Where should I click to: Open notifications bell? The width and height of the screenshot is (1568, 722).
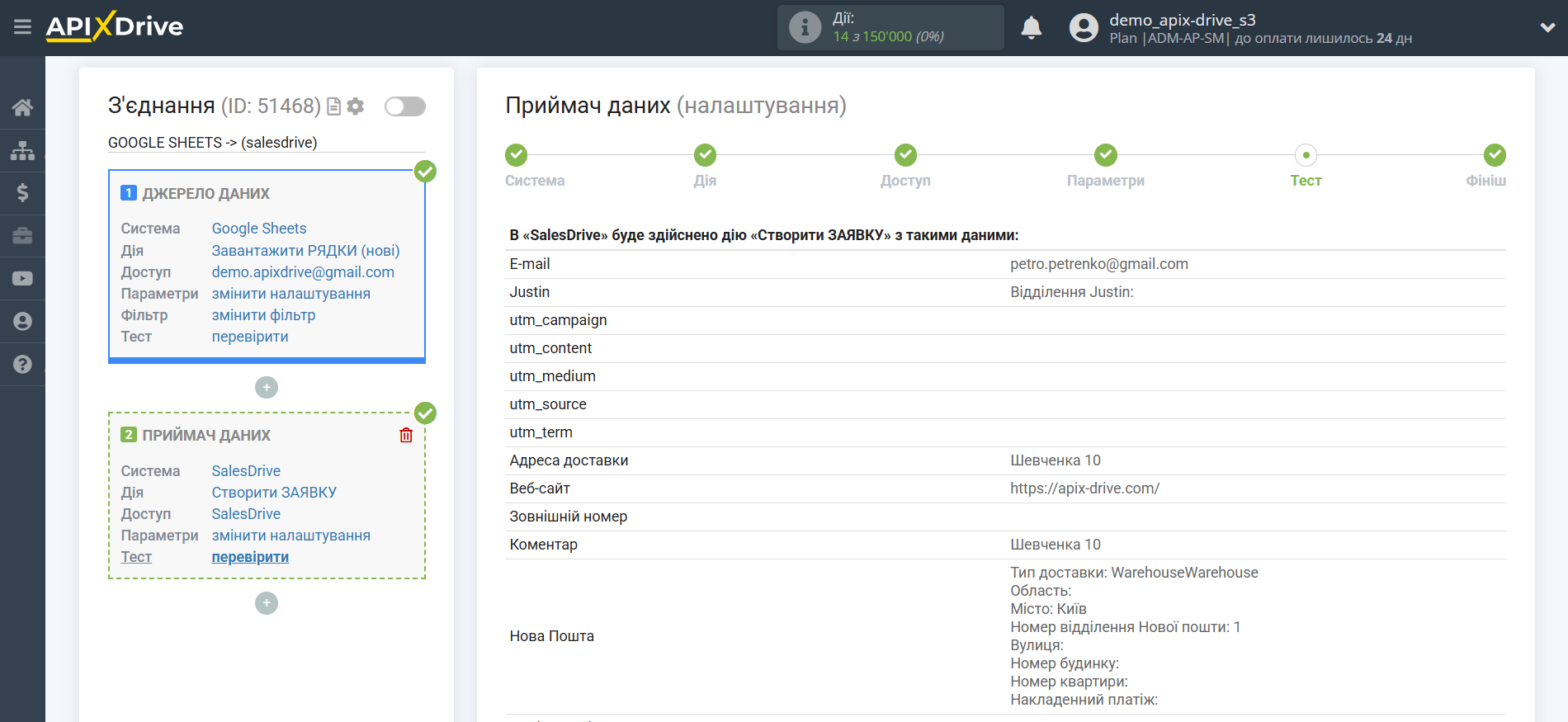1031,27
